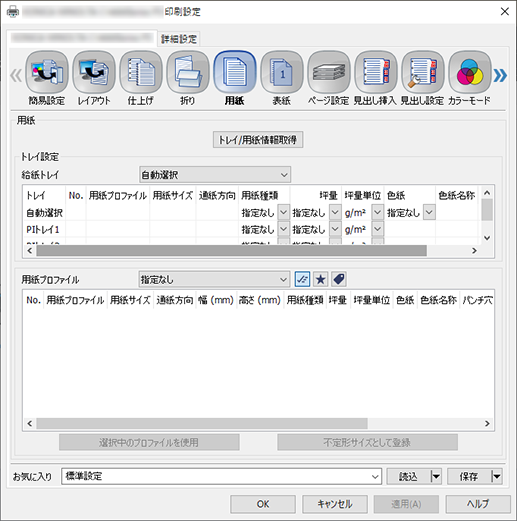The height and width of the screenshot is (521, 517).
Task: Select the 用紙 paper icon
Action: (x=235, y=72)
